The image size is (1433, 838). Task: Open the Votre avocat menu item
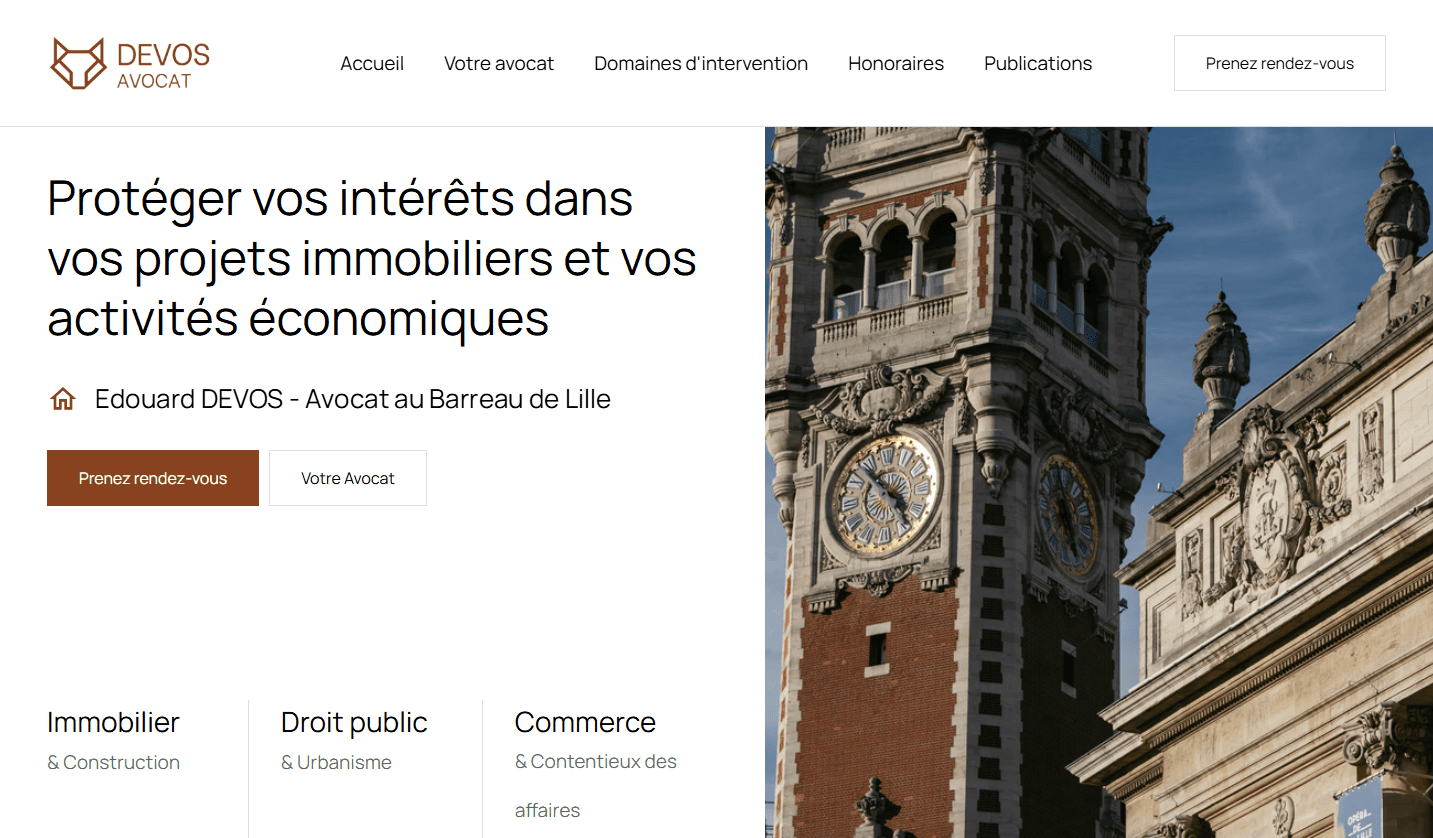pyautogui.click(x=499, y=63)
